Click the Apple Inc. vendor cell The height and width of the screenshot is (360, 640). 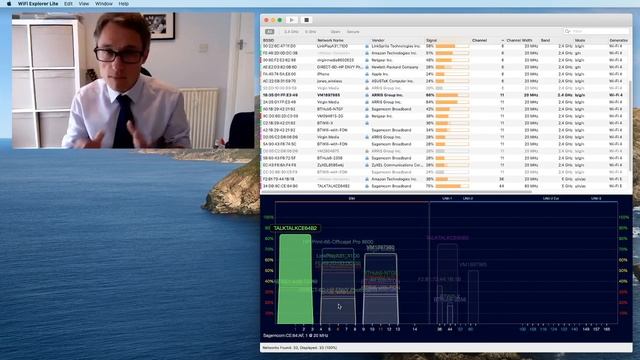point(380,74)
